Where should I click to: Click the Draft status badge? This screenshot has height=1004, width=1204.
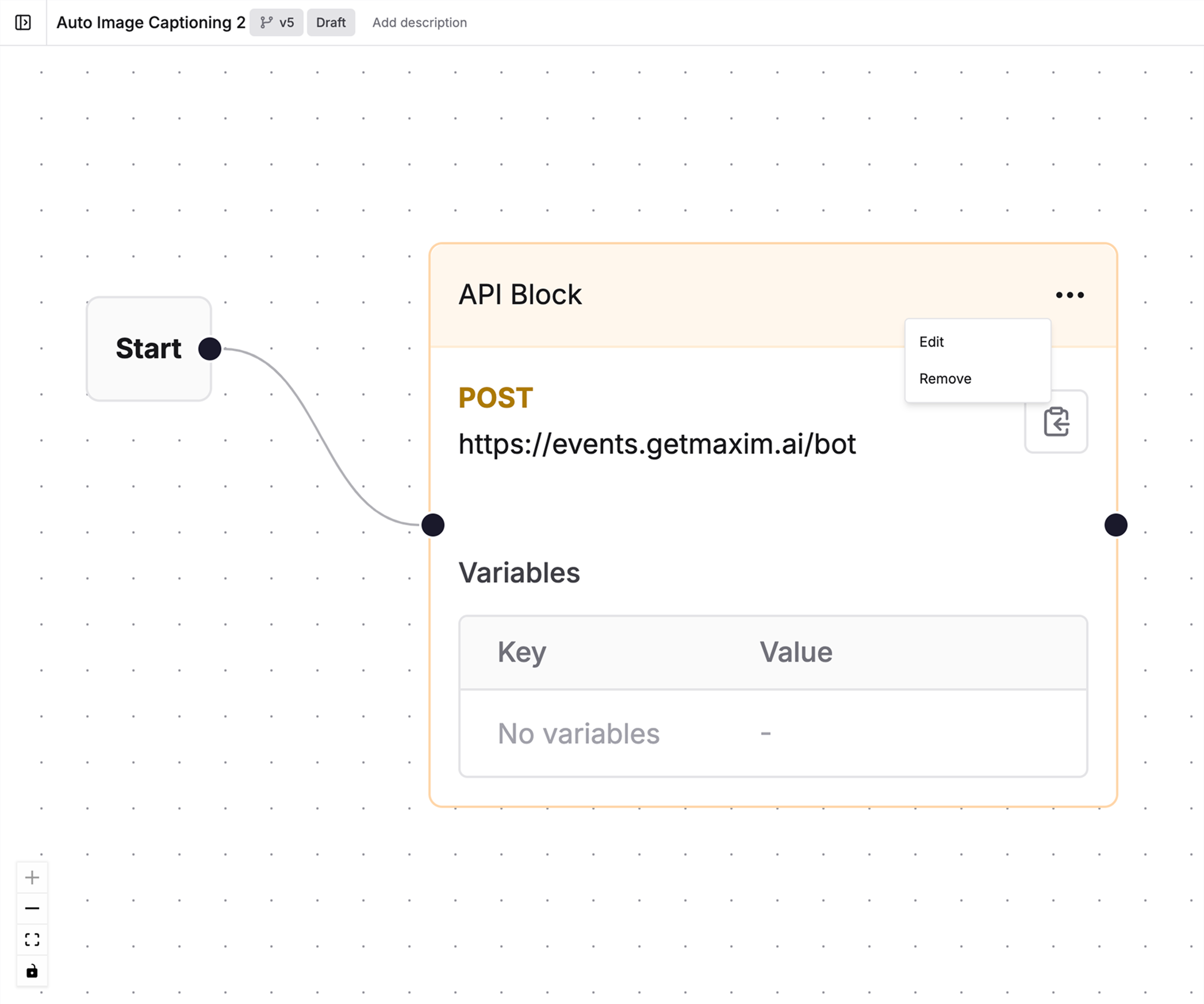point(331,22)
